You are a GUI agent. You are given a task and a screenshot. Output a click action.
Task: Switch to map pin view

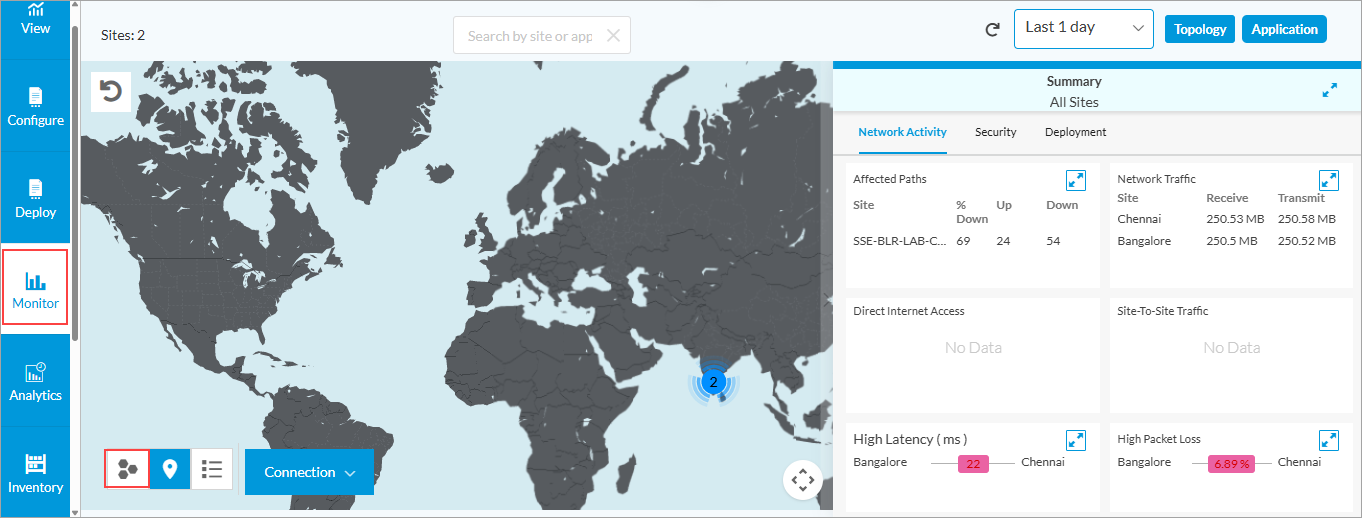pyautogui.click(x=170, y=469)
